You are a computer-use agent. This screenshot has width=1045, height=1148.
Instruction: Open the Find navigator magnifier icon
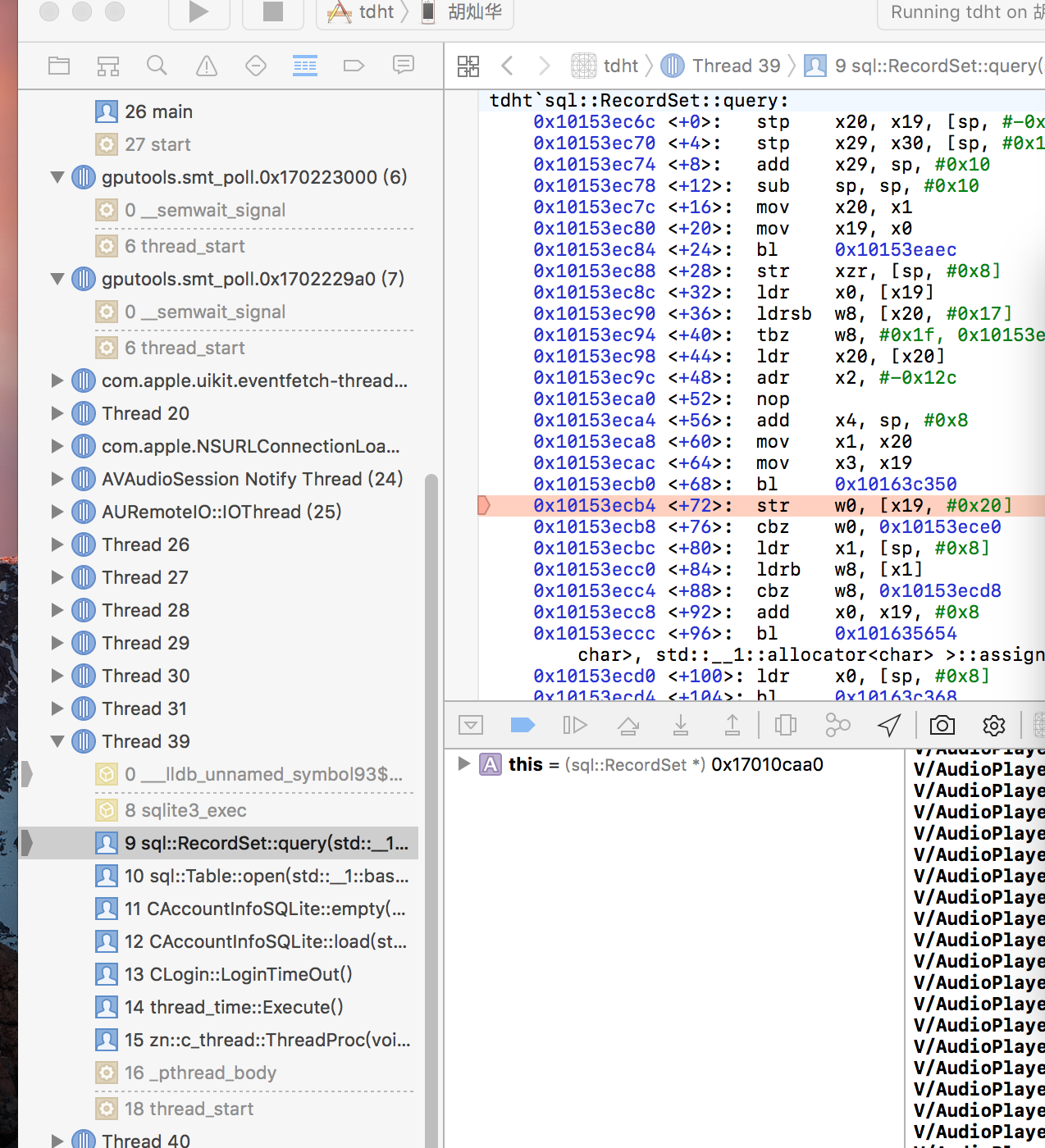tap(157, 66)
